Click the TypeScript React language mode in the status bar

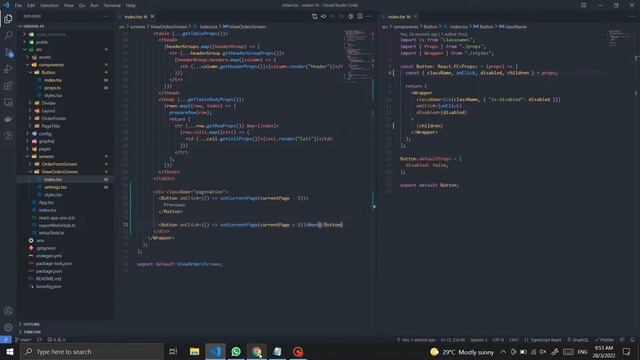(x=543, y=340)
